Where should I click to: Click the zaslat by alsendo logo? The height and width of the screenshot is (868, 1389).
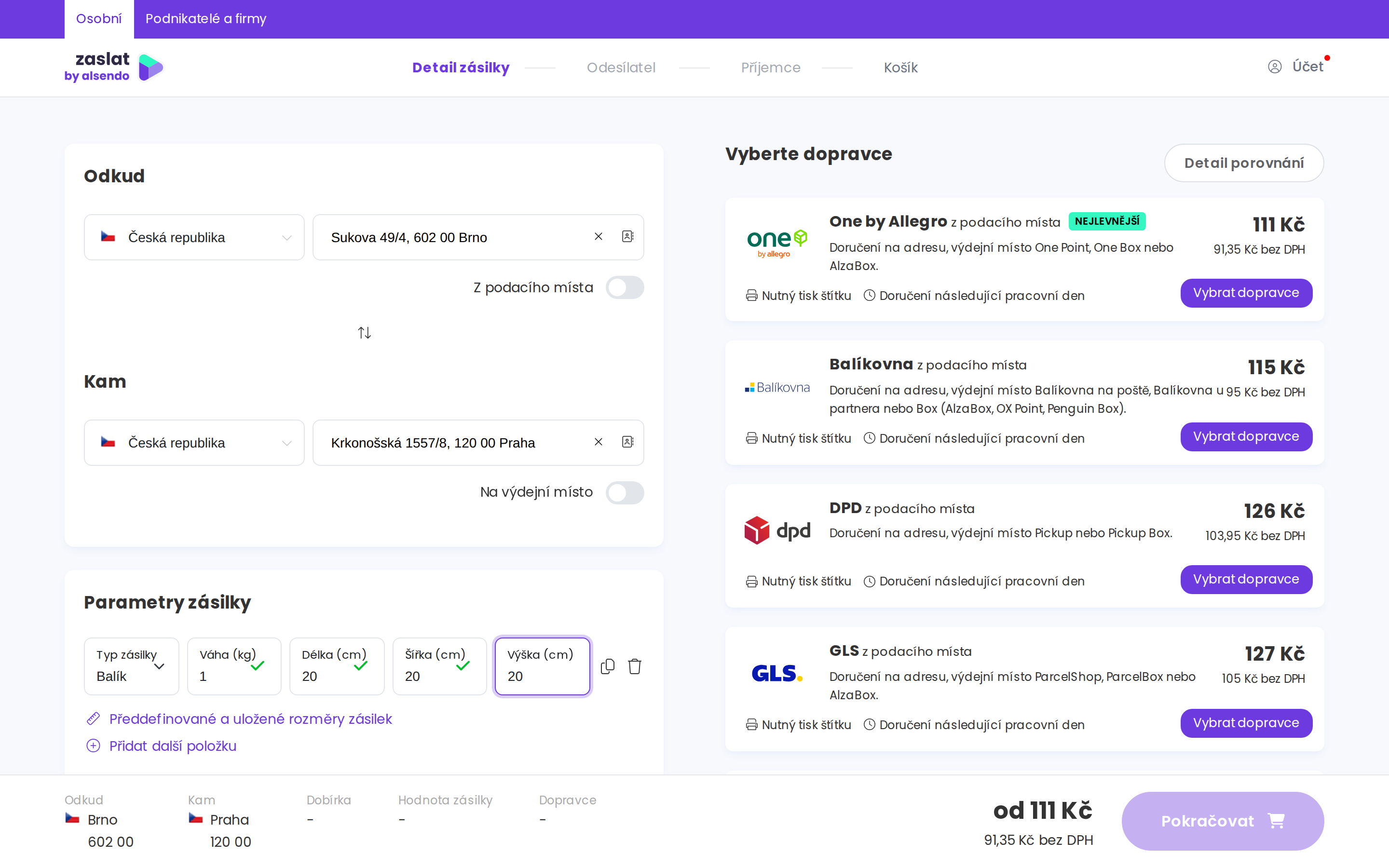point(114,67)
